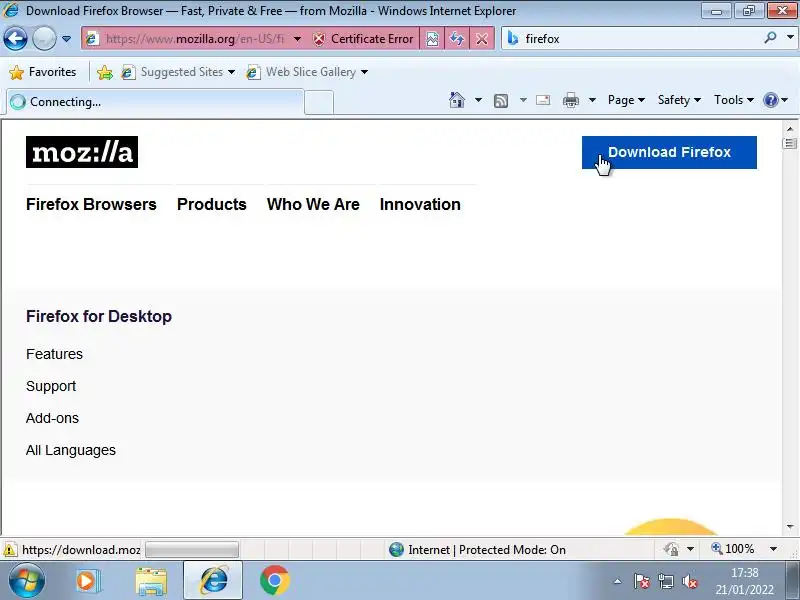Expand the zoom level dropdown arrow
This screenshot has width=800, height=600.
773,549
